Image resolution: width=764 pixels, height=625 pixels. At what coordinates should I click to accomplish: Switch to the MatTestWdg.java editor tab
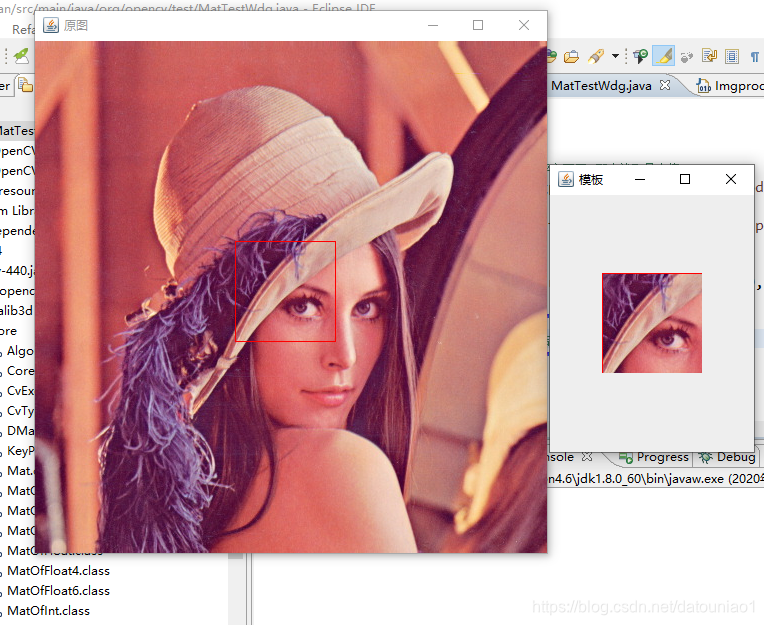(601, 86)
